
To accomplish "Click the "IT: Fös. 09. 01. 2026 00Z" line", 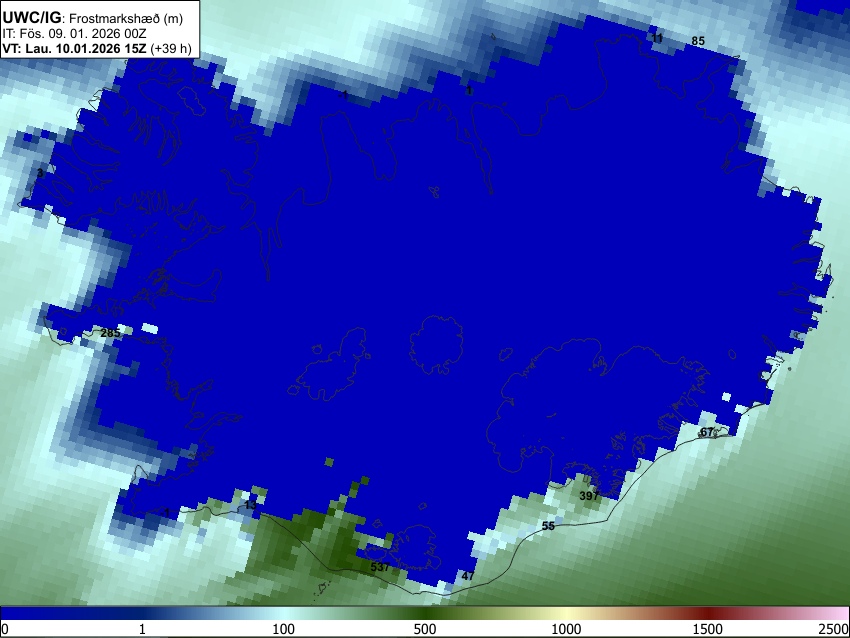I will click(x=74, y=34).
